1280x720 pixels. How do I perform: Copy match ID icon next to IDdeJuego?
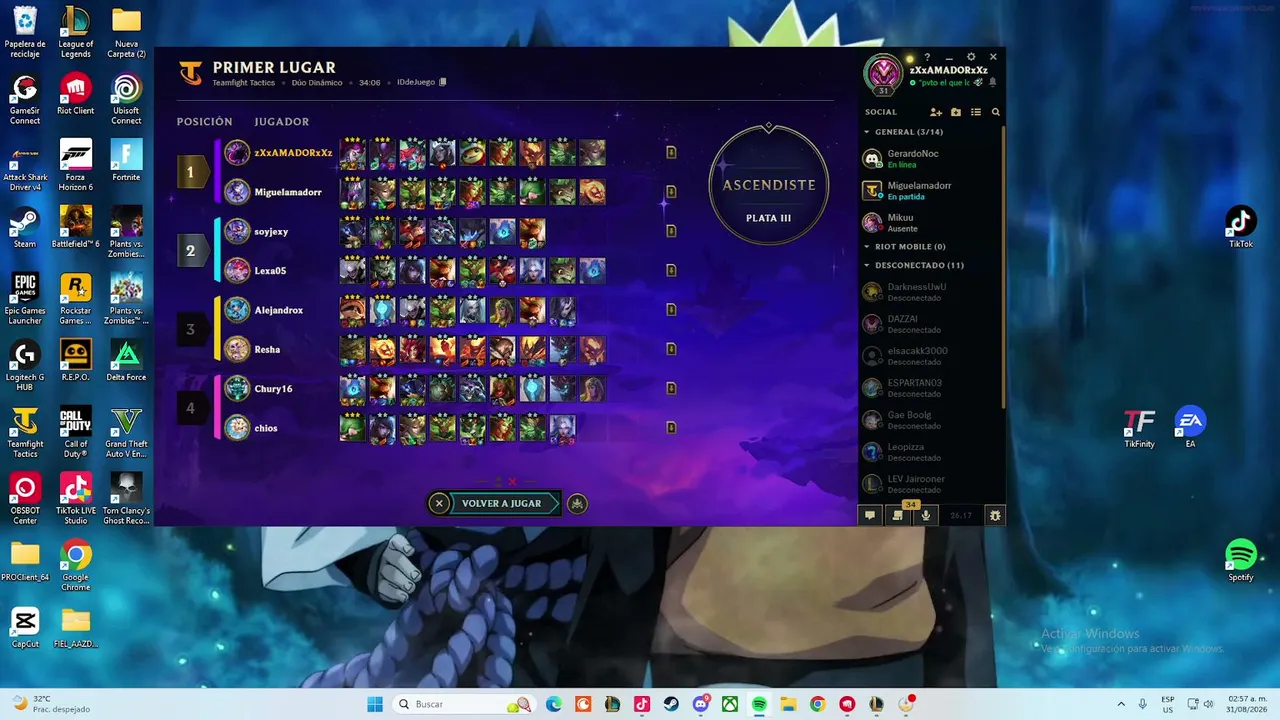click(x=443, y=82)
